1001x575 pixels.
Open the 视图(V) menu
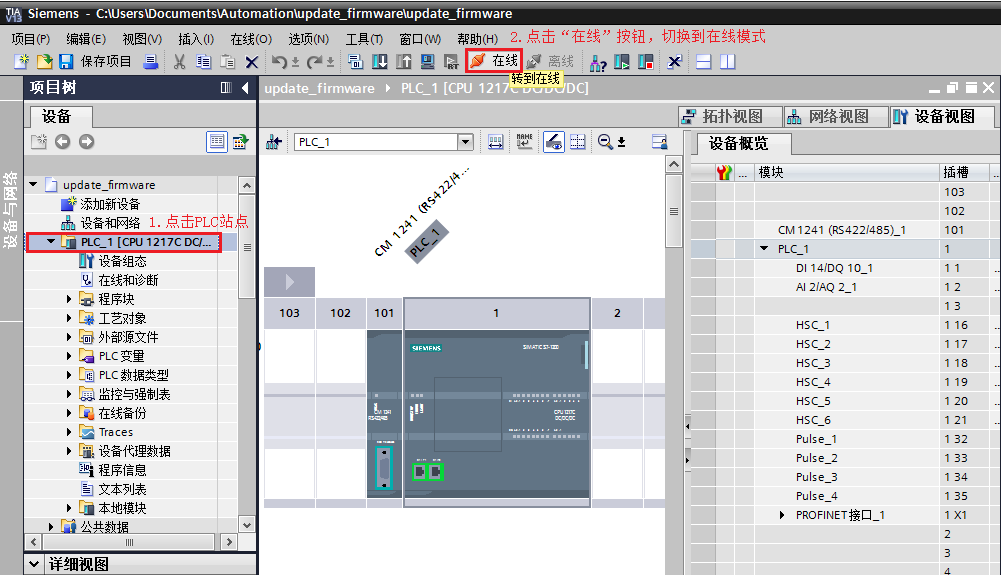(142, 39)
